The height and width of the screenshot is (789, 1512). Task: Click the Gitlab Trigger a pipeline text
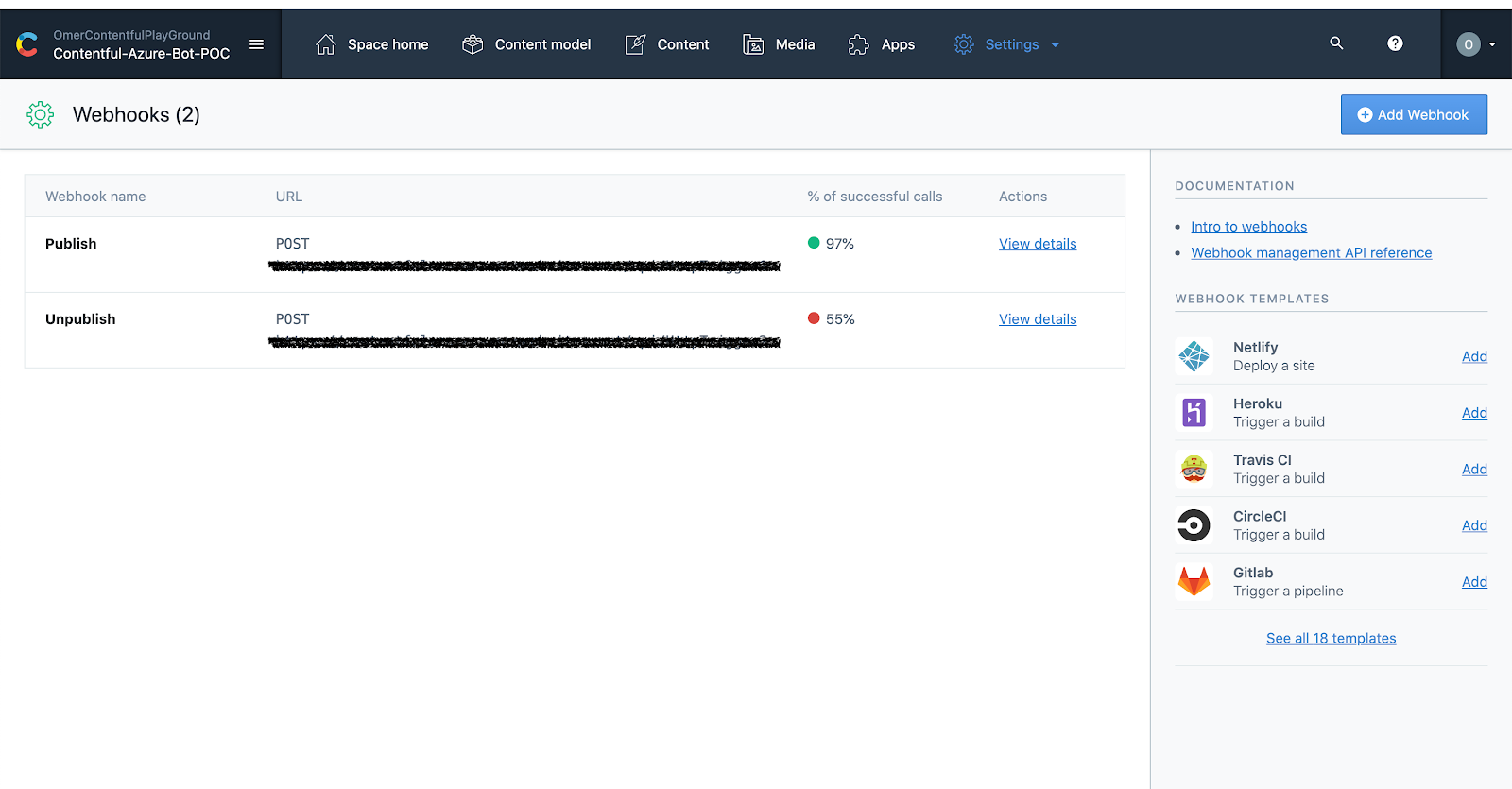(x=1288, y=592)
